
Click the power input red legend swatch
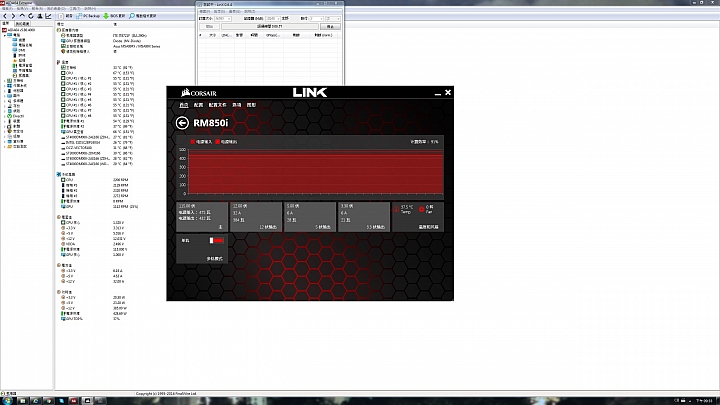click(193, 142)
